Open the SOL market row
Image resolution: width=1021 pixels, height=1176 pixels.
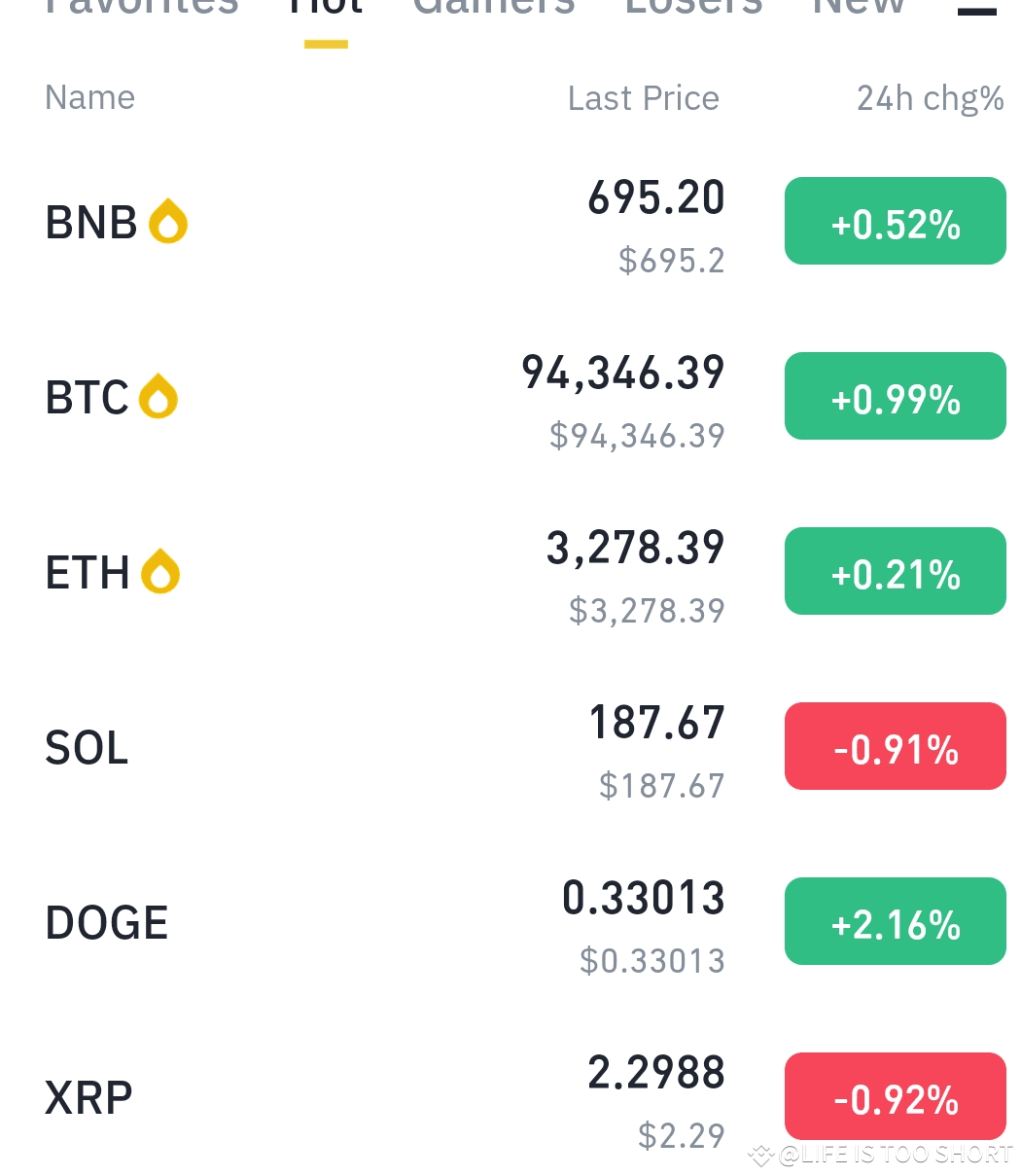pos(510,747)
